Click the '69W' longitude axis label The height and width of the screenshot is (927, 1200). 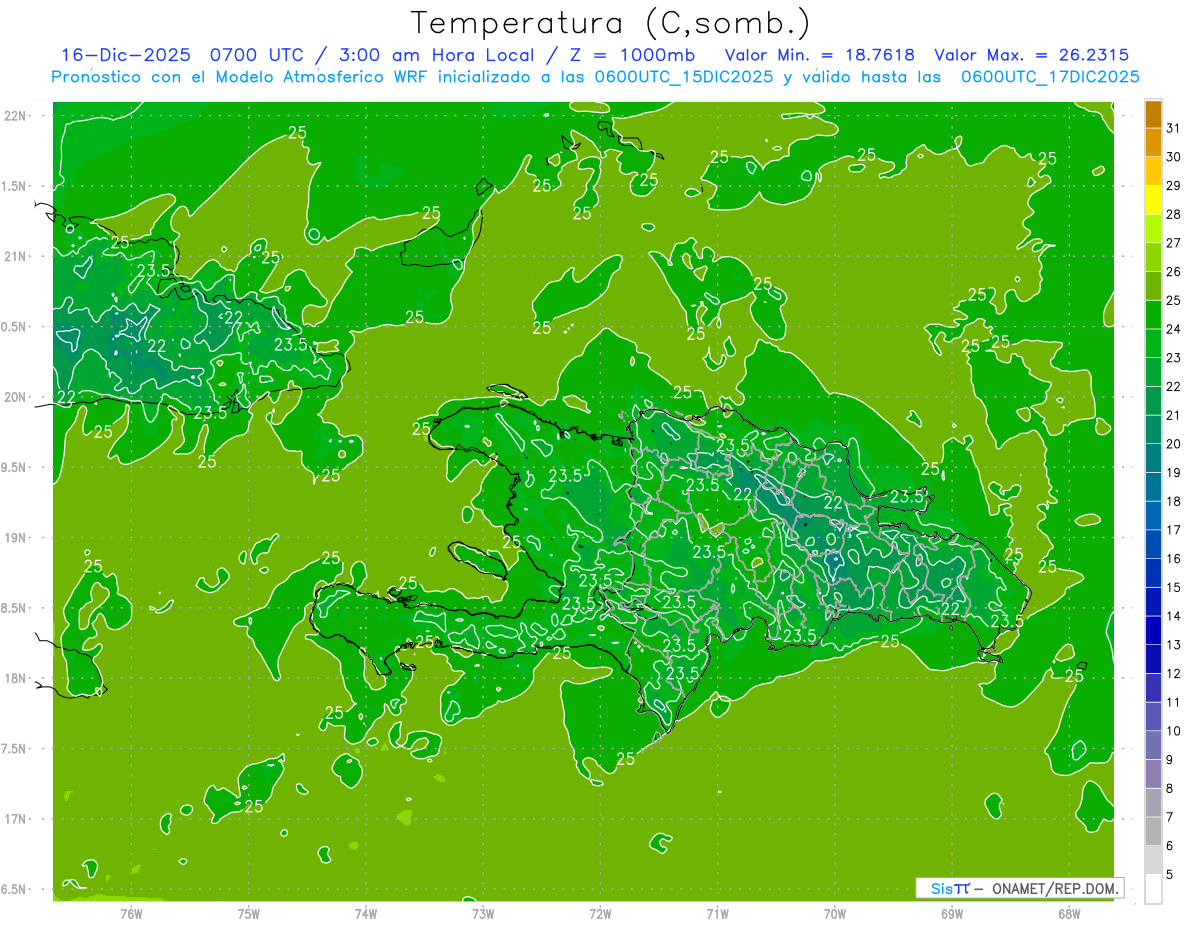coord(951,912)
